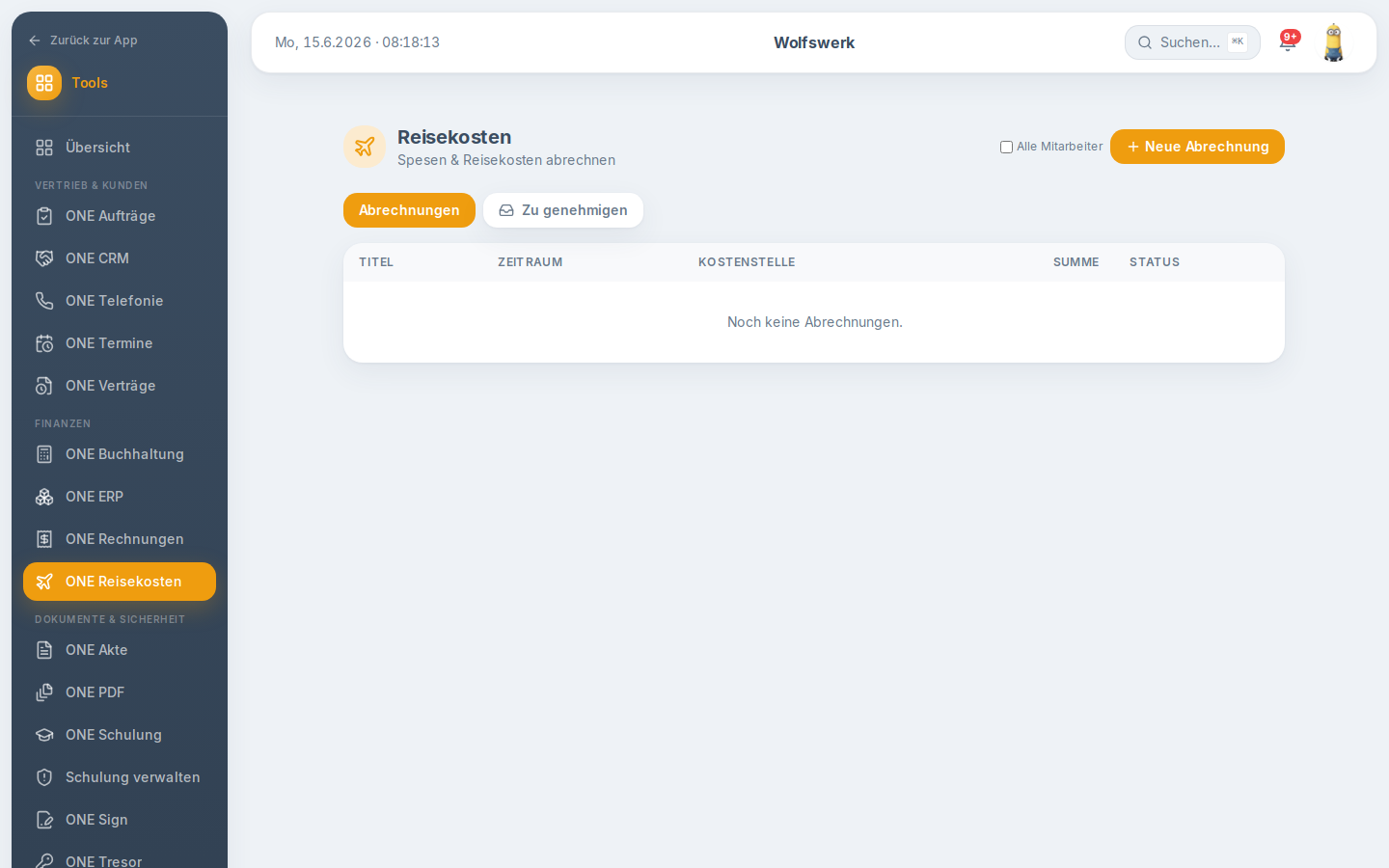Focus the Suchen search field
The height and width of the screenshot is (868, 1389).
click(x=1192, y=42)
